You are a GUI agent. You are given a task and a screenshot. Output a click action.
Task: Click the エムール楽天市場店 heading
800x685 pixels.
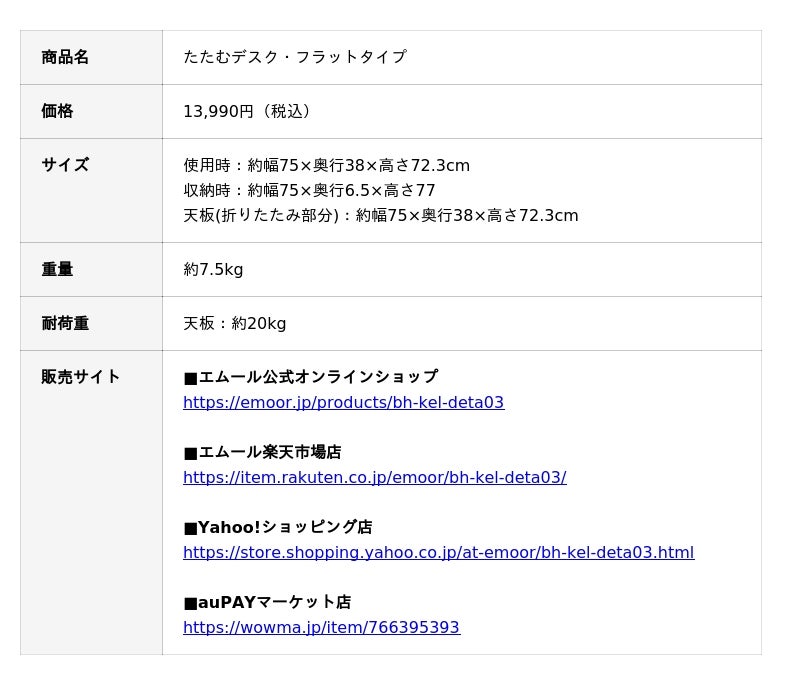click(262, 452)
